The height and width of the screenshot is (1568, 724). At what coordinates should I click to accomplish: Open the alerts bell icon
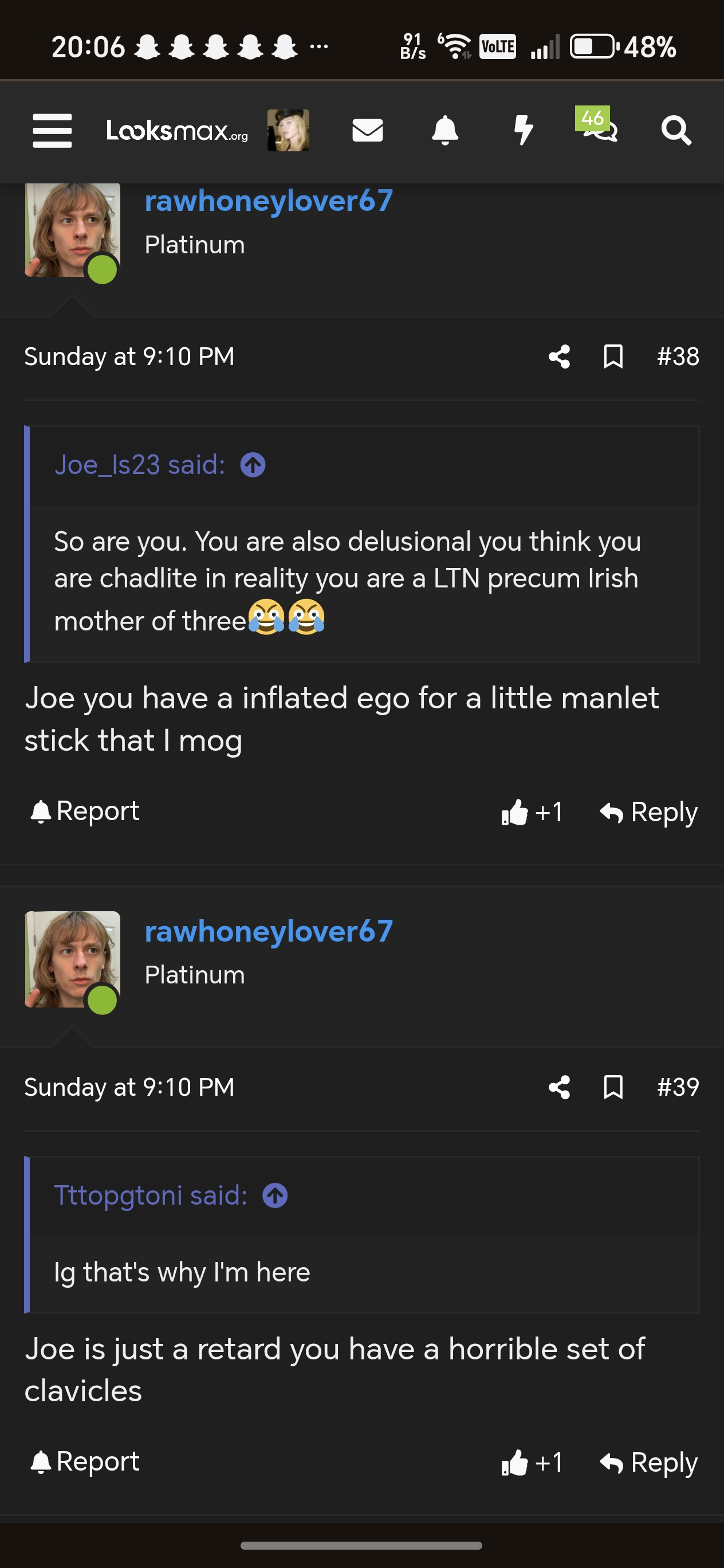pyautogui.click(x=444, y=130)
